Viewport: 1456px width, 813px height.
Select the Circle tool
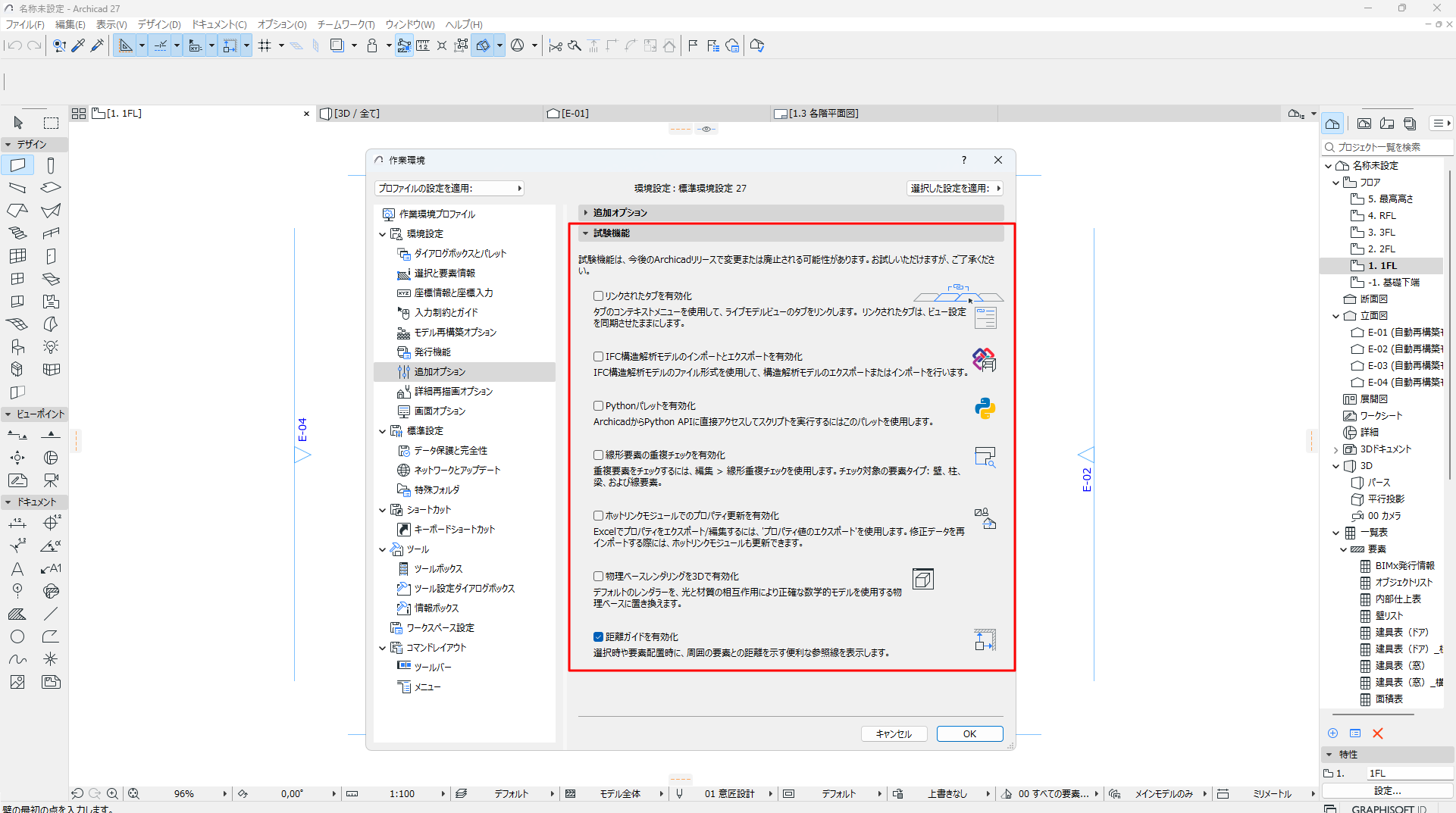pos(17,636)
